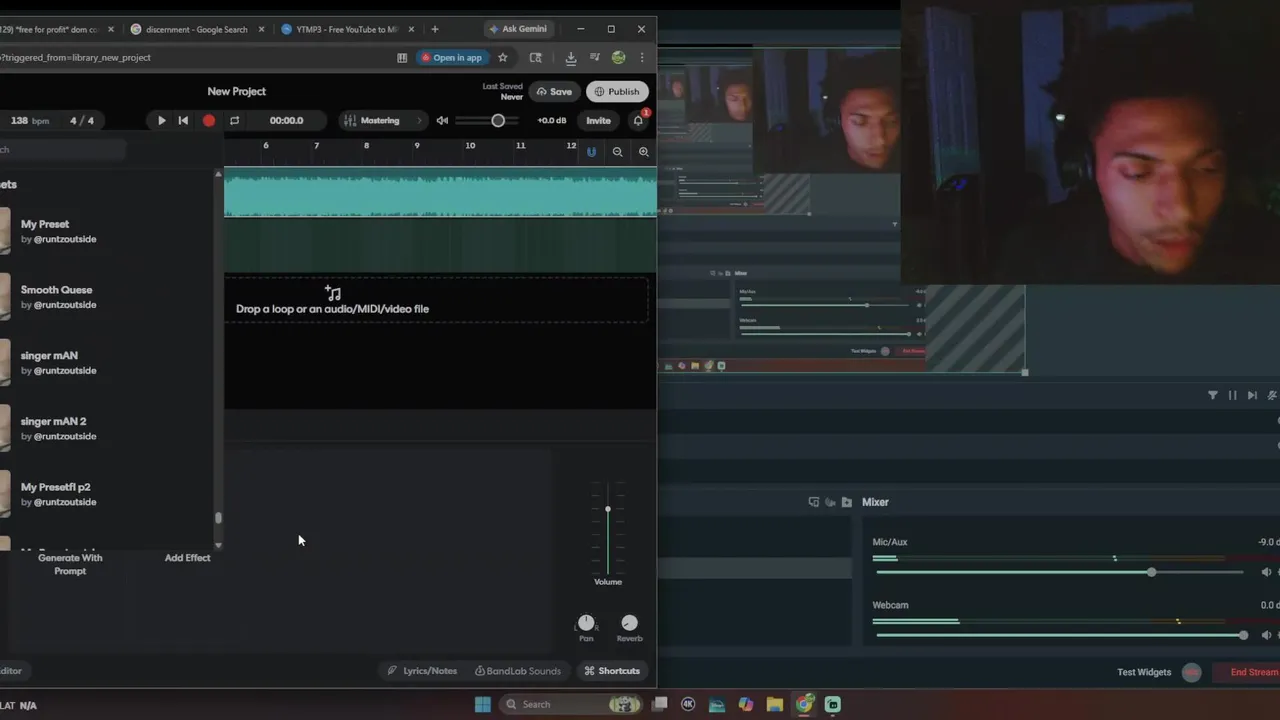Click Open in app in the address bar
Screen dimensions: 1280x720
click(452, 57)
